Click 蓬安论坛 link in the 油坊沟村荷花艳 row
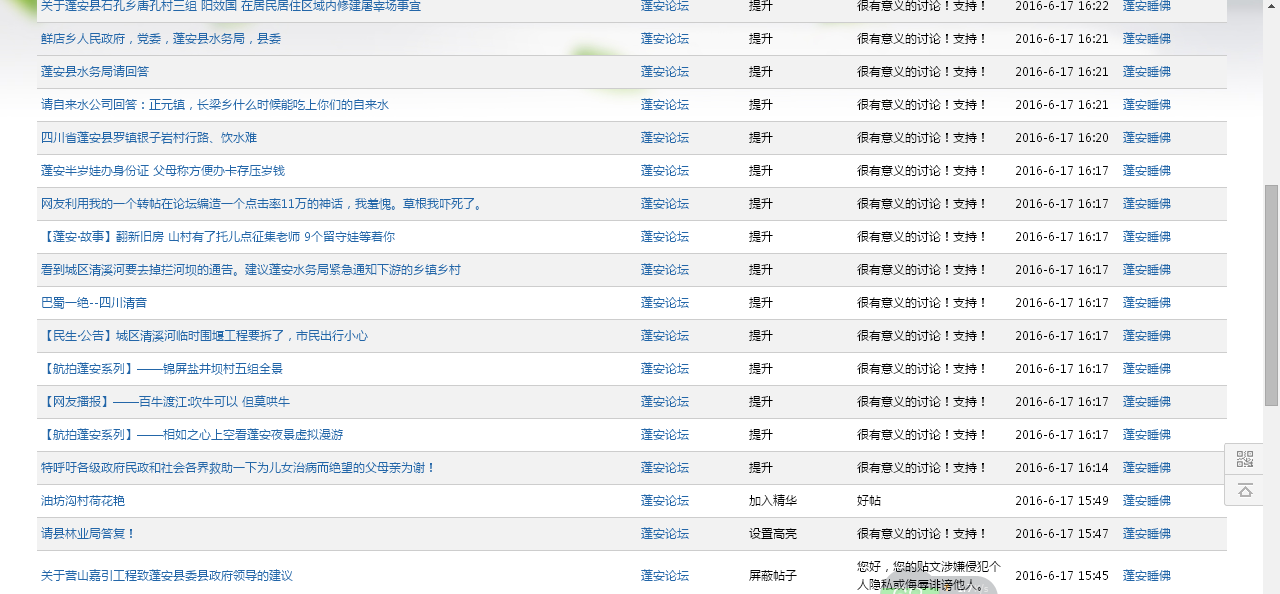1280x594 pixels. click(x=665, y=501)
